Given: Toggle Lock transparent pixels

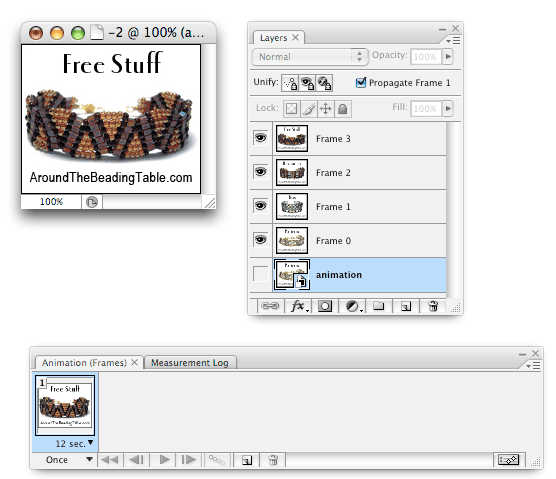Looking at the screenshot, I should 291,109.
